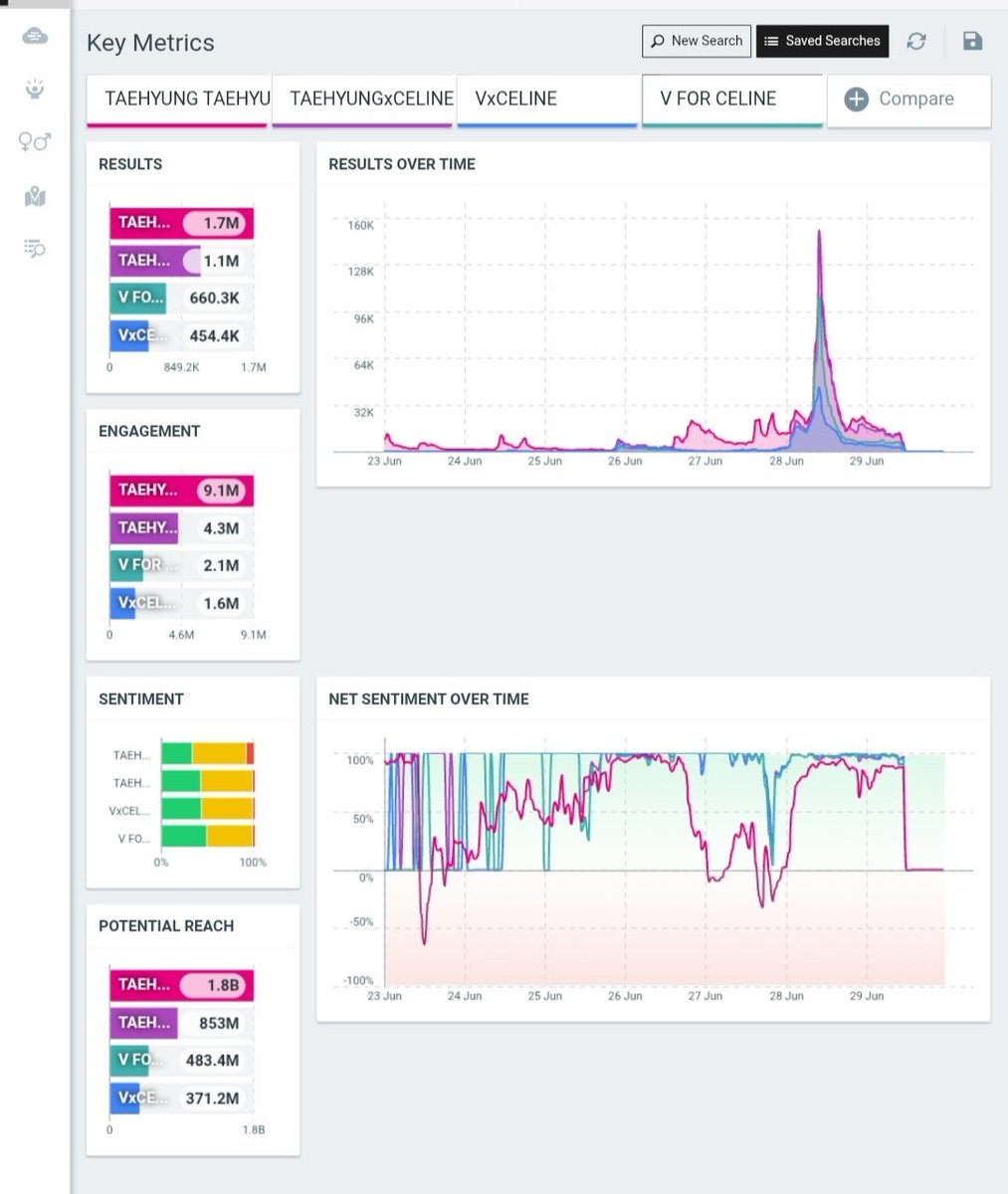Click the 9.1M engagement bar
This screenshot has height=1194, width=1008.
coord(181,491)
